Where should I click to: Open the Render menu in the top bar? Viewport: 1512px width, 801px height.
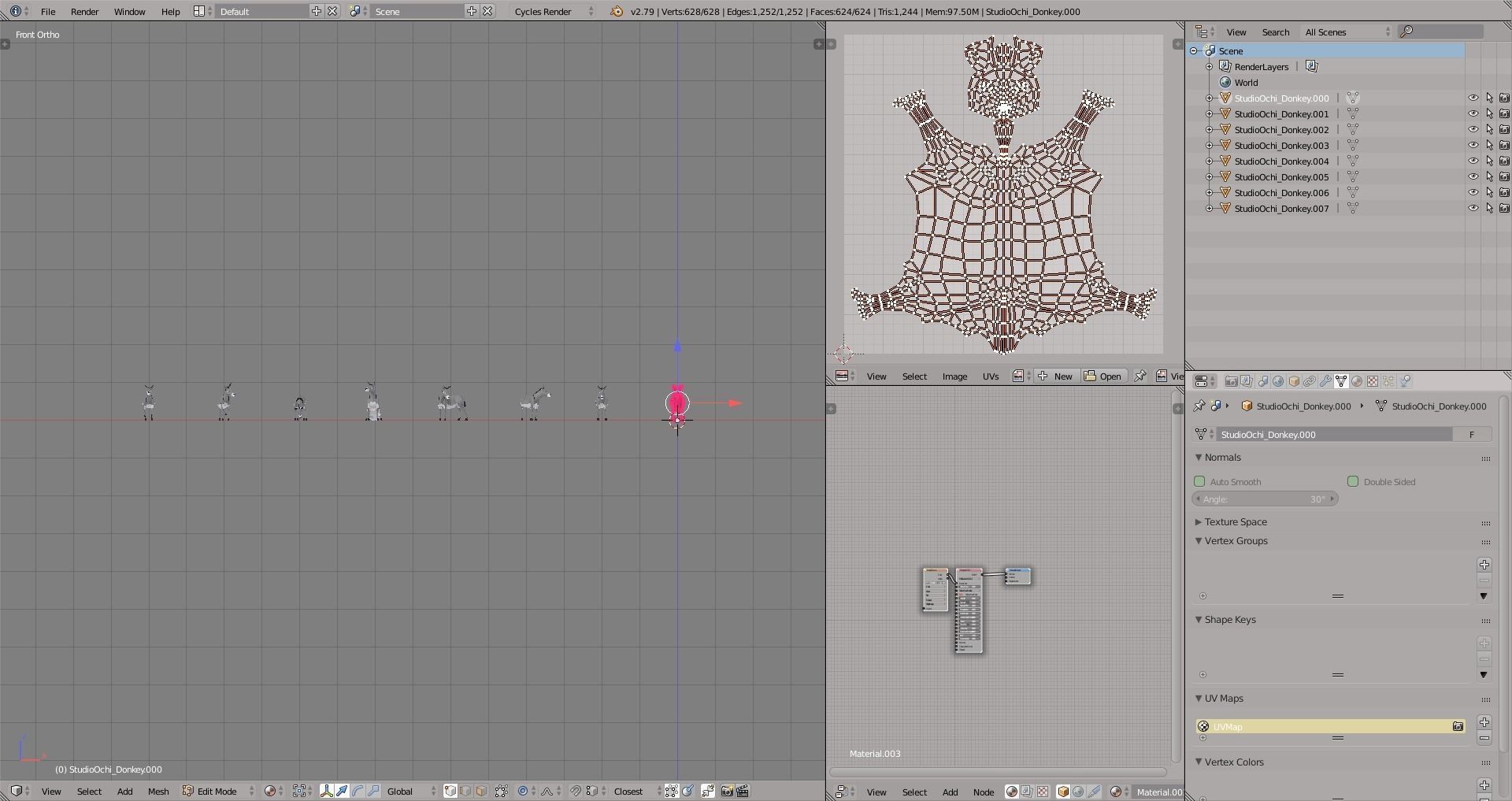(84, 11)
